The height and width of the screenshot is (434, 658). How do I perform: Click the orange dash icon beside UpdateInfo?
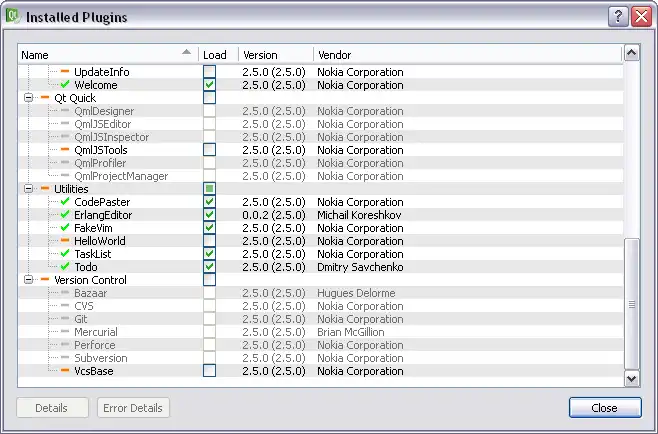point(65,71)
